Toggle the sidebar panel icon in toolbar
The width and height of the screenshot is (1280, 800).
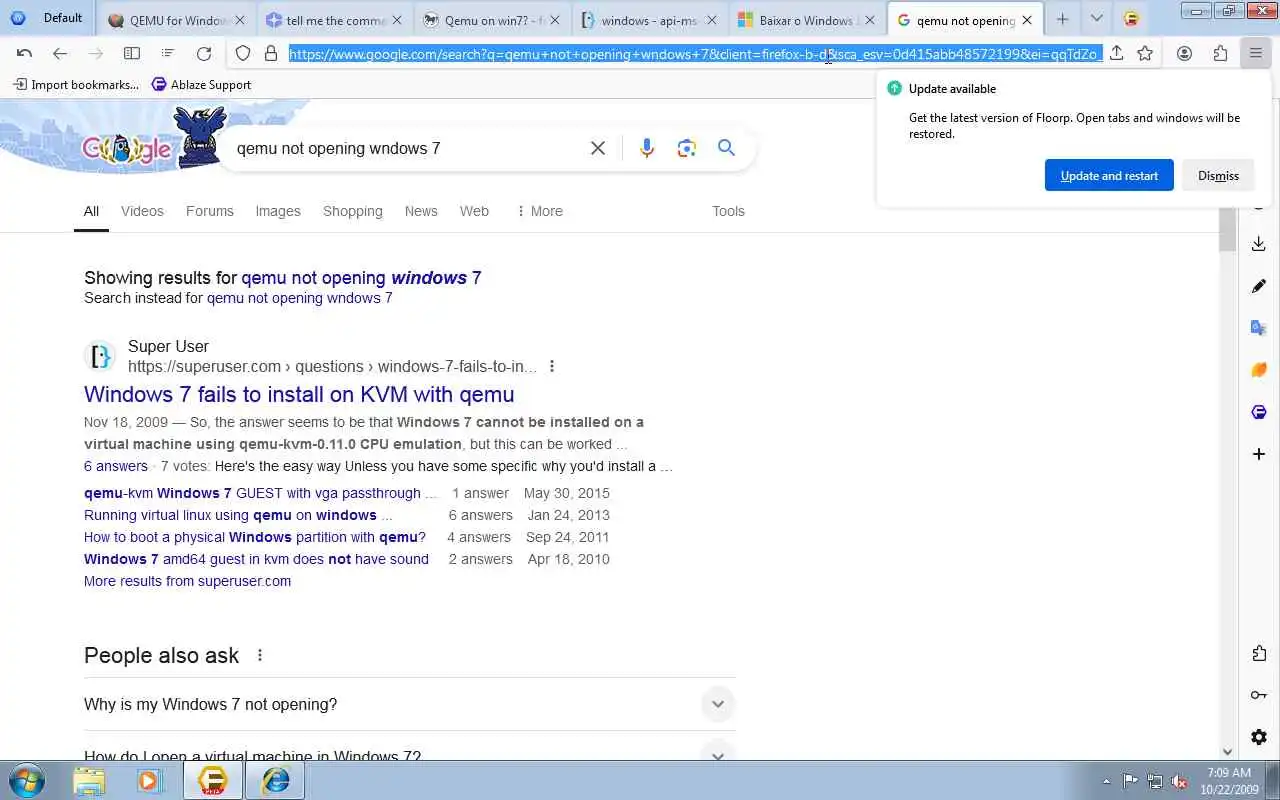(x=132, y=54)
